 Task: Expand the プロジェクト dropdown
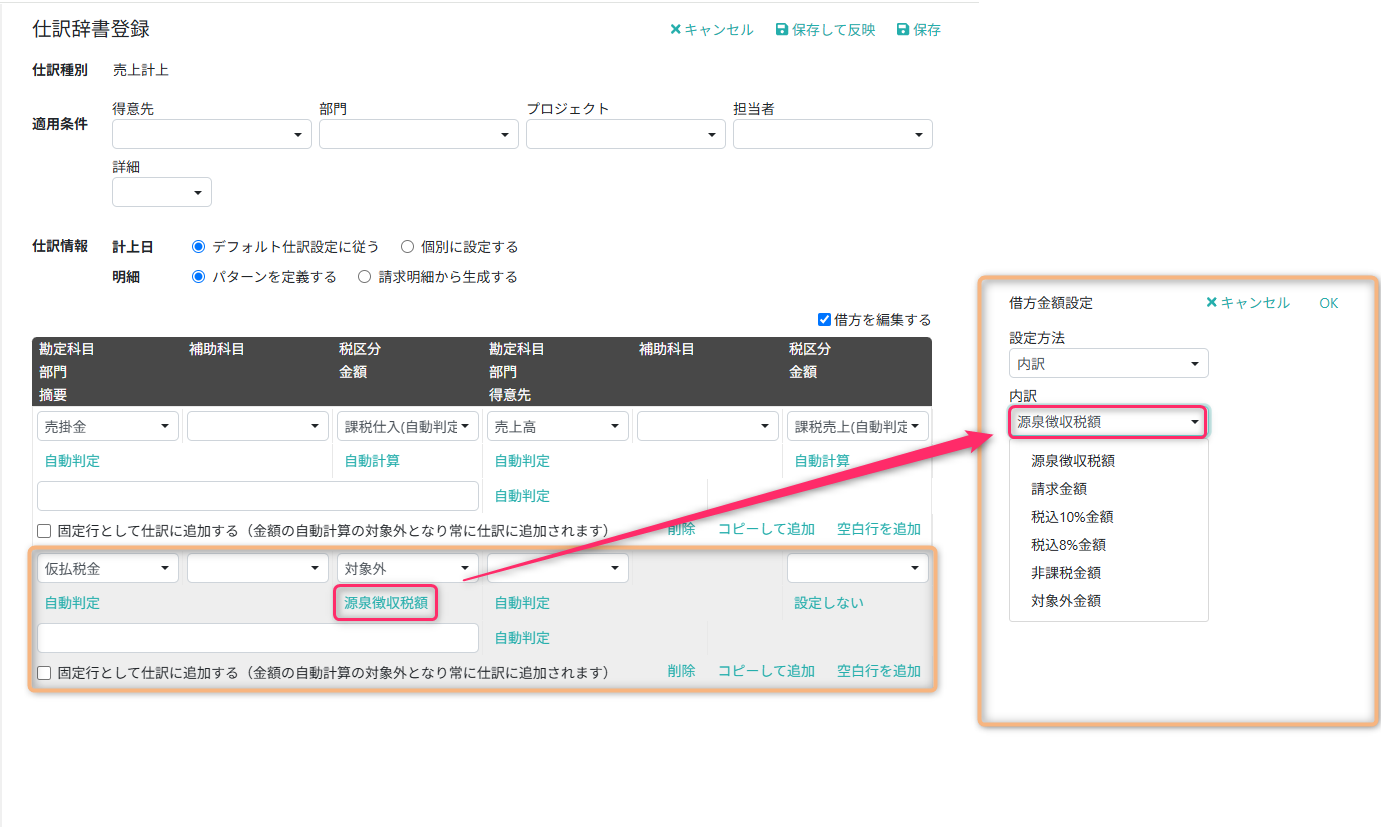click(625, 134)
